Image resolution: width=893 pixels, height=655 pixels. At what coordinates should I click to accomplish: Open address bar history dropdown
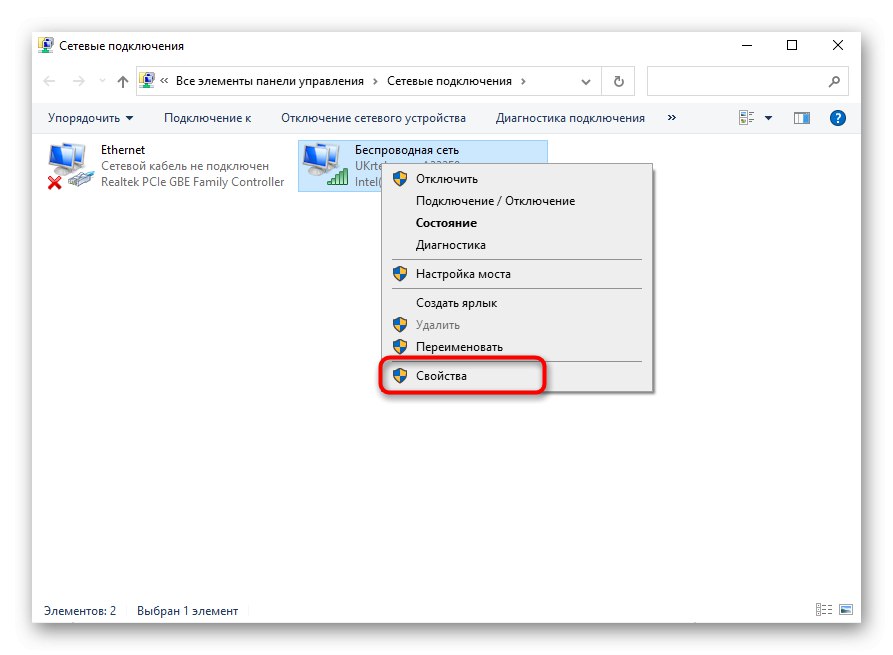click(x=585, y=81)
